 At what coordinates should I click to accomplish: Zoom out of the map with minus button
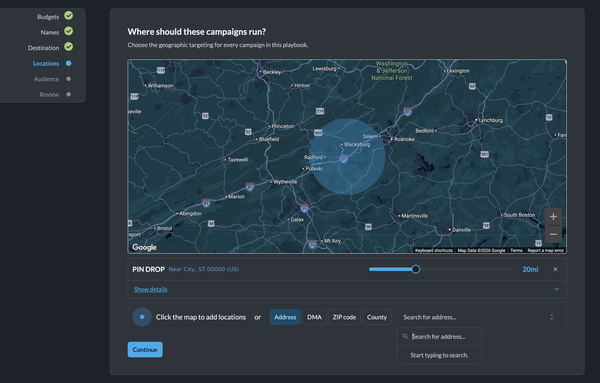click(x=553, y=234)
